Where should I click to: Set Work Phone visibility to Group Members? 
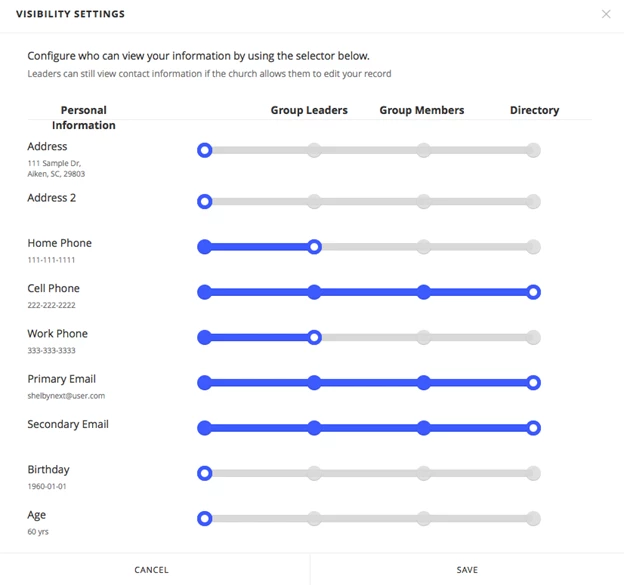point(423,337)
